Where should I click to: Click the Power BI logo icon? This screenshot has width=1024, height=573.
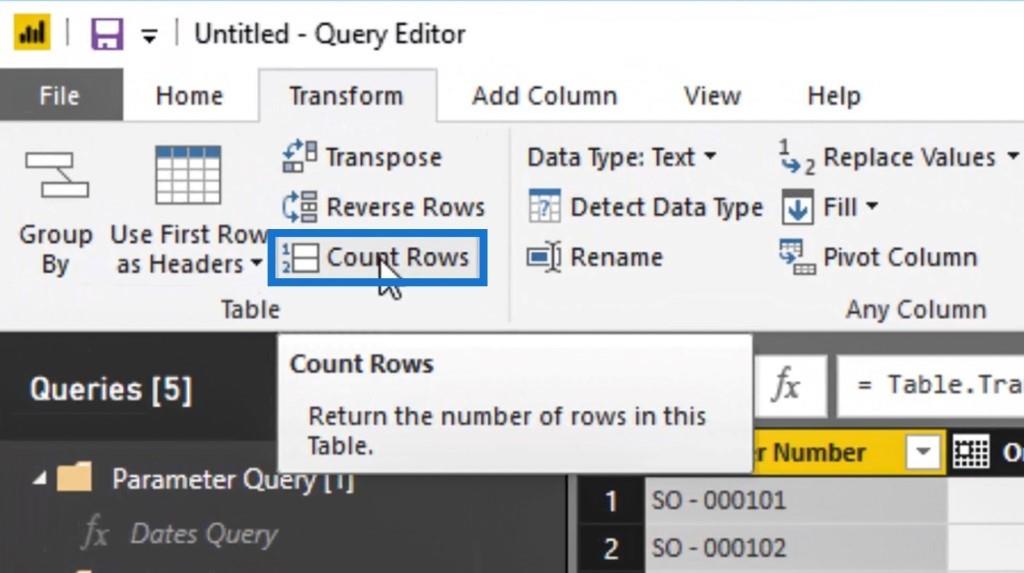coord(31,32)
